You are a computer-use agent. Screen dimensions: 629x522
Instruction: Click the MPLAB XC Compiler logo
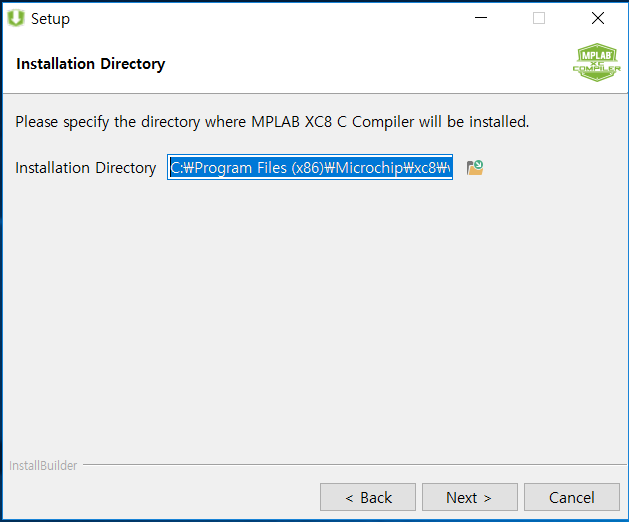point(597,62)
